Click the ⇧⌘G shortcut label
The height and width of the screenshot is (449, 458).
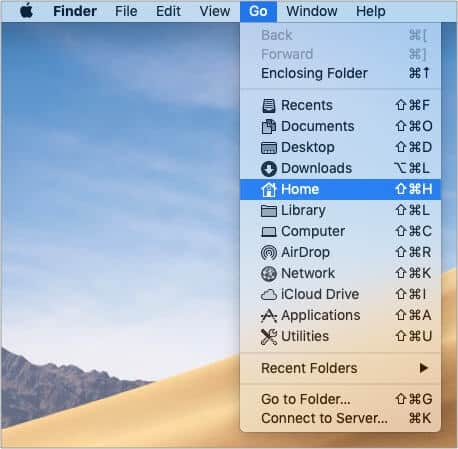(414, 399)
